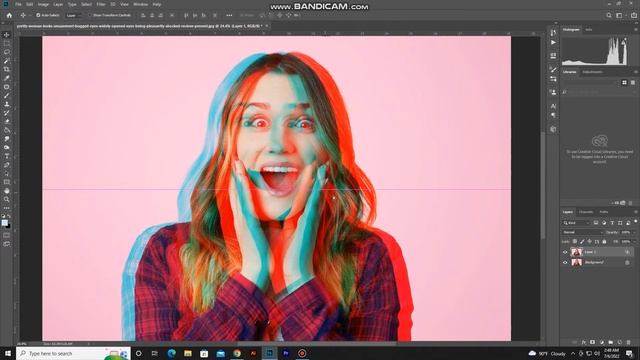The height and width of the screenshot is (360, 640).
Task: Open the Layers panel menu
Action: click(636, 212)
